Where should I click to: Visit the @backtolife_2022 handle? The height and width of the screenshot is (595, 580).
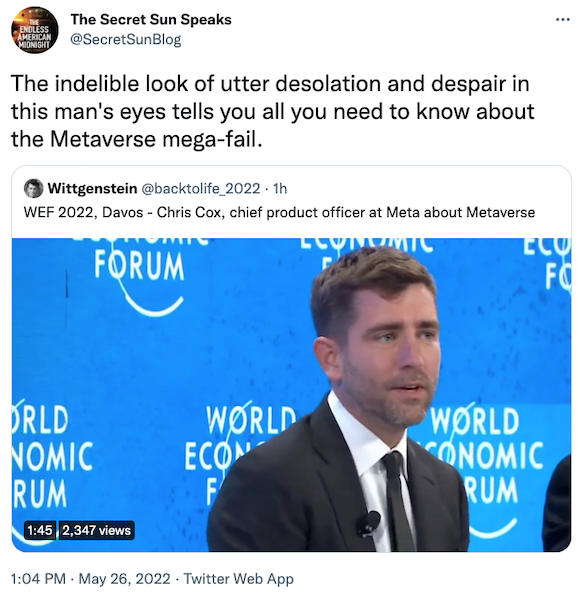[201, 188]
